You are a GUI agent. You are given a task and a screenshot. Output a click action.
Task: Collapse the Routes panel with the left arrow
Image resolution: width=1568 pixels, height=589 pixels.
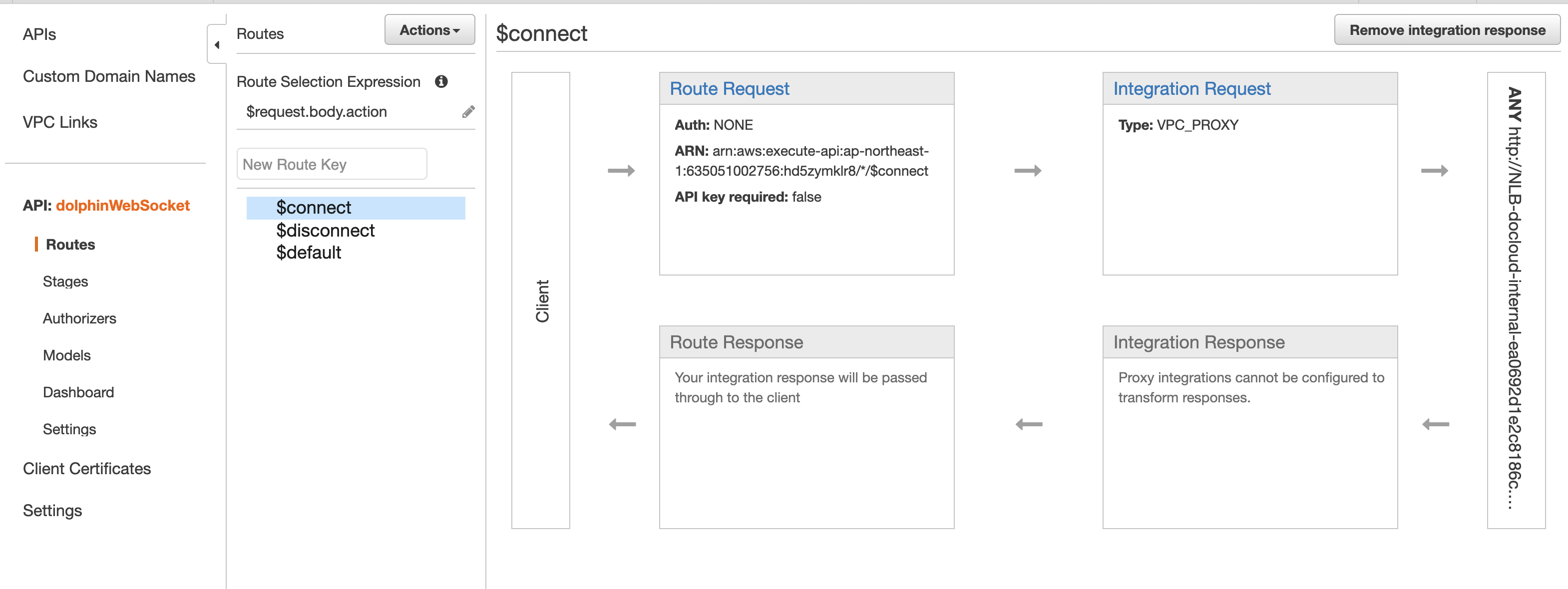pos(217,44)
